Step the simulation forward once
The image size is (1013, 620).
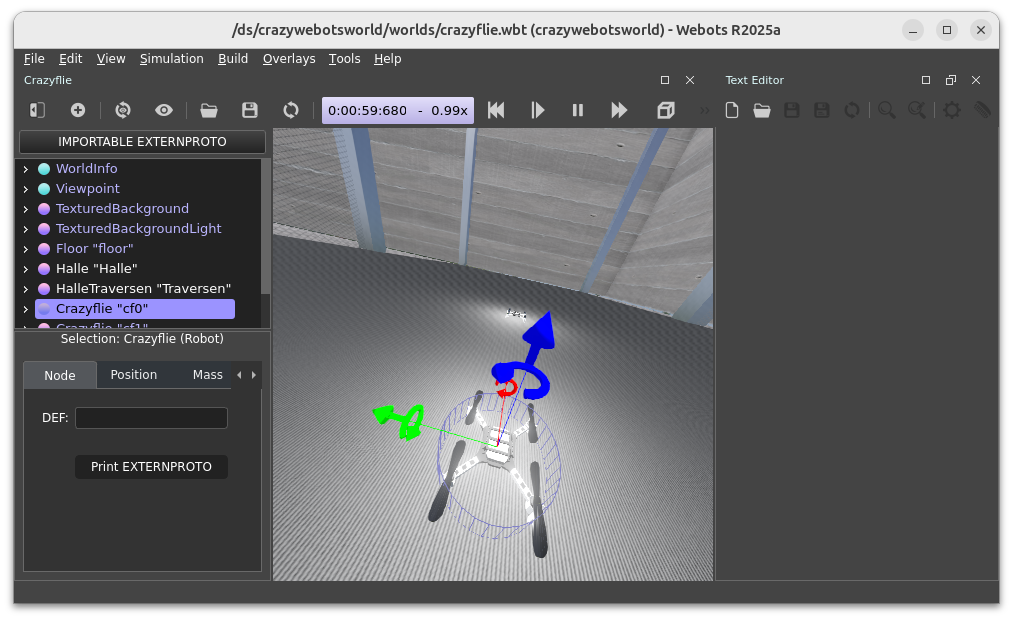538,110
